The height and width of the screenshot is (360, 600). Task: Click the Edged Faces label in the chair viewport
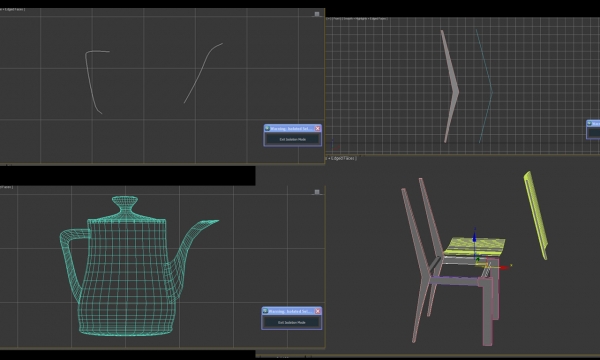coord(343,158)
